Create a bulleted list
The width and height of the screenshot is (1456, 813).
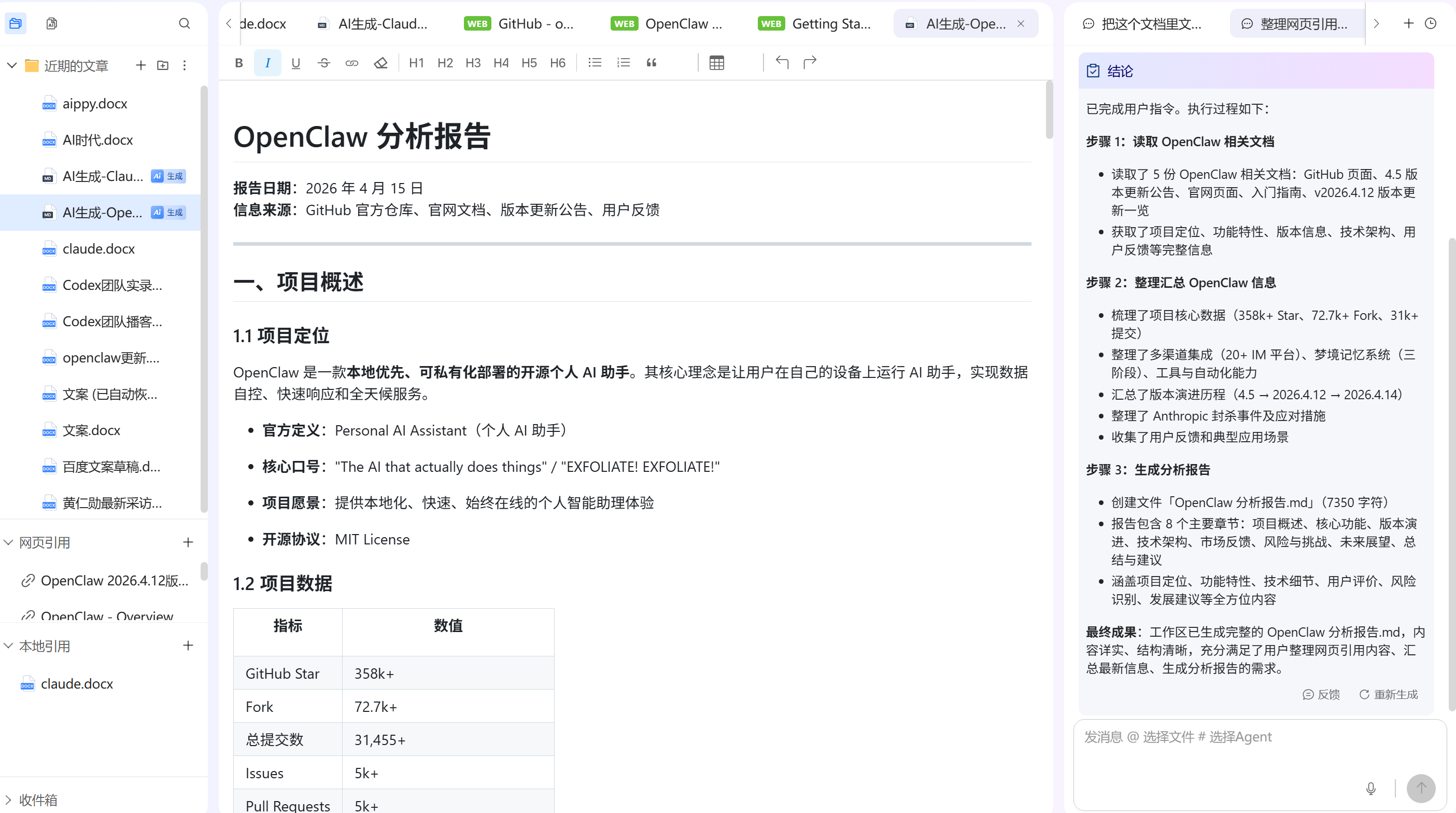coord(595,63)
